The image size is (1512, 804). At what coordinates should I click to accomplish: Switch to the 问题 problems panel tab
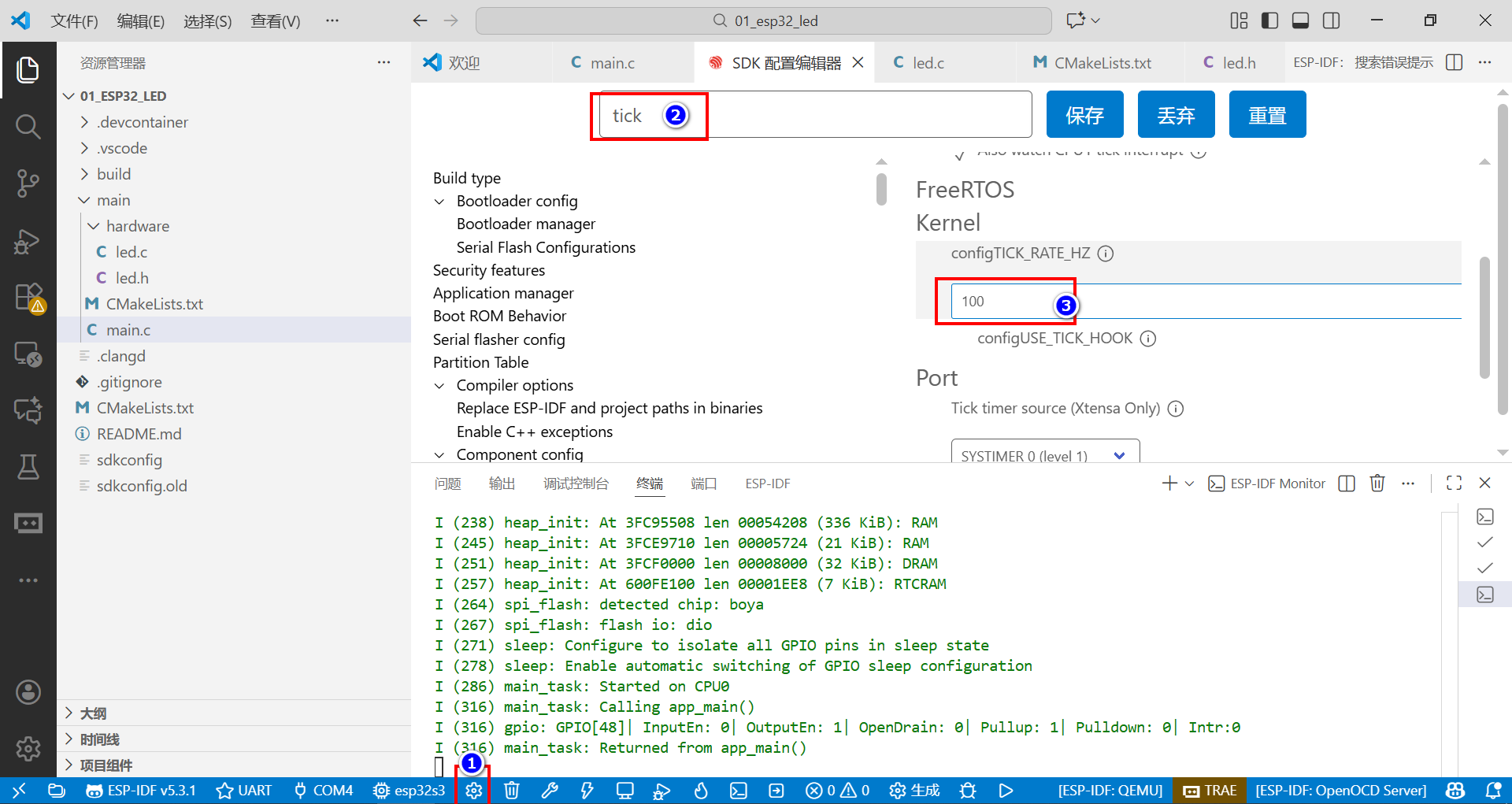pos(447,484)
